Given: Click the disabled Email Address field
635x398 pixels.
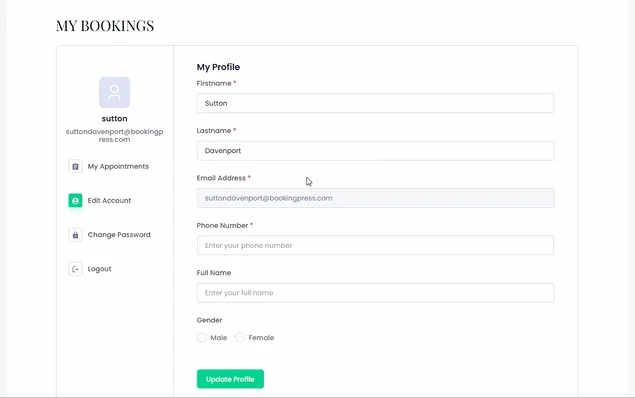Looking at the screenshot, I should tap(375, 198).
